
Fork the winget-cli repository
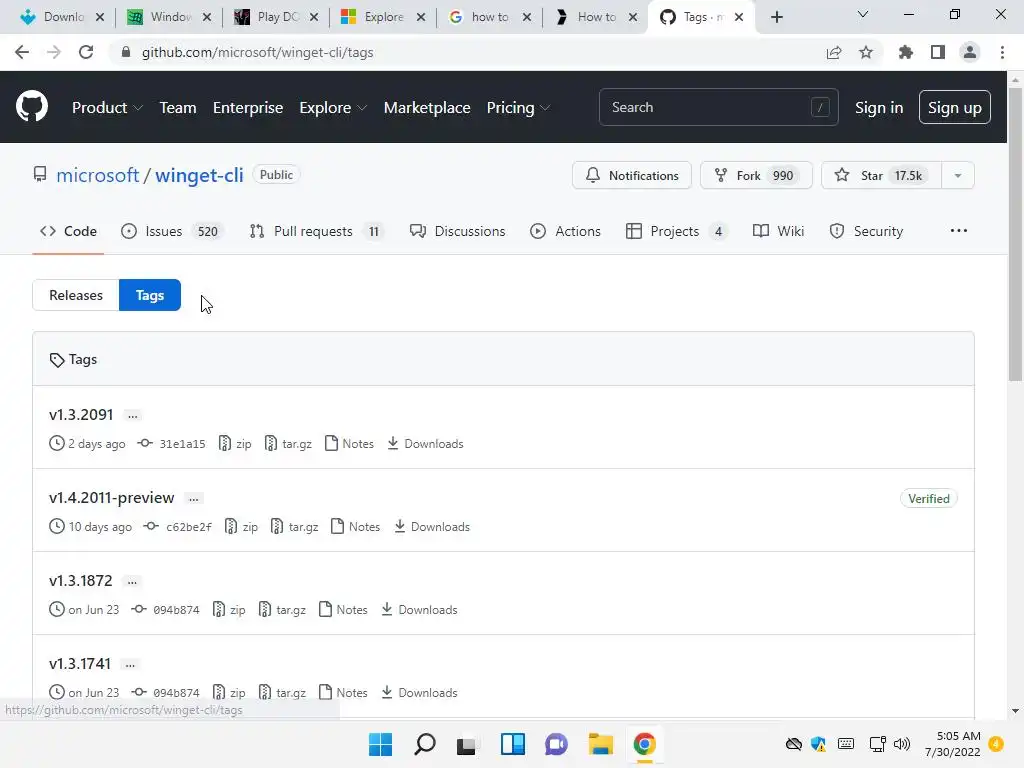tap(756, 175)
